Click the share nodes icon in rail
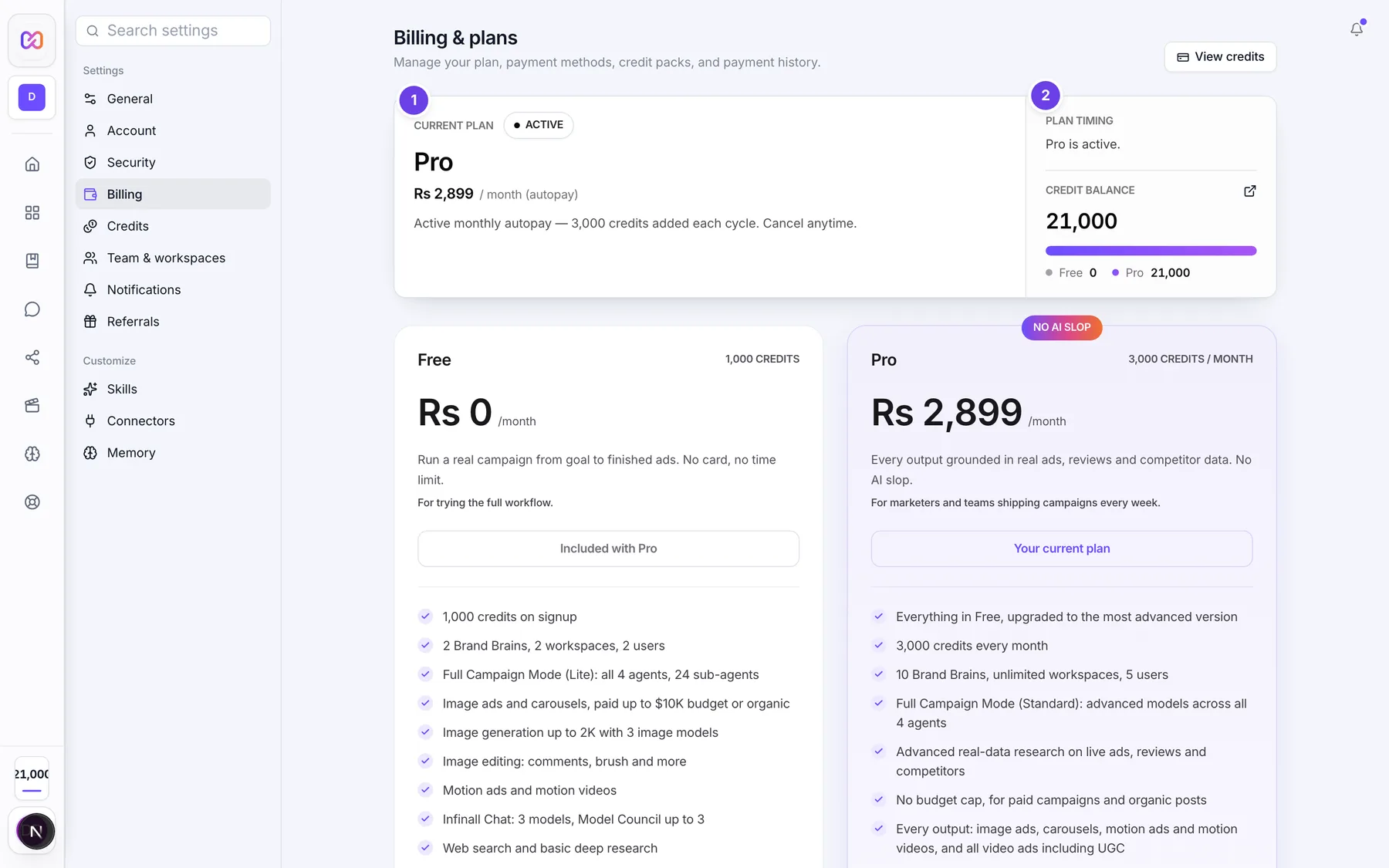The height and width of the screenshot is (868, 1389). pos(32,357)
